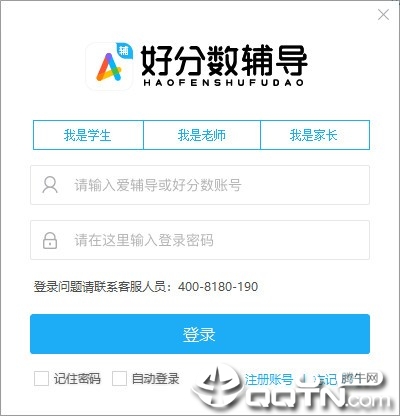Click the user silhouette icon in account field
The width and height of the screenshot is (400, 416).
point(50,185)
